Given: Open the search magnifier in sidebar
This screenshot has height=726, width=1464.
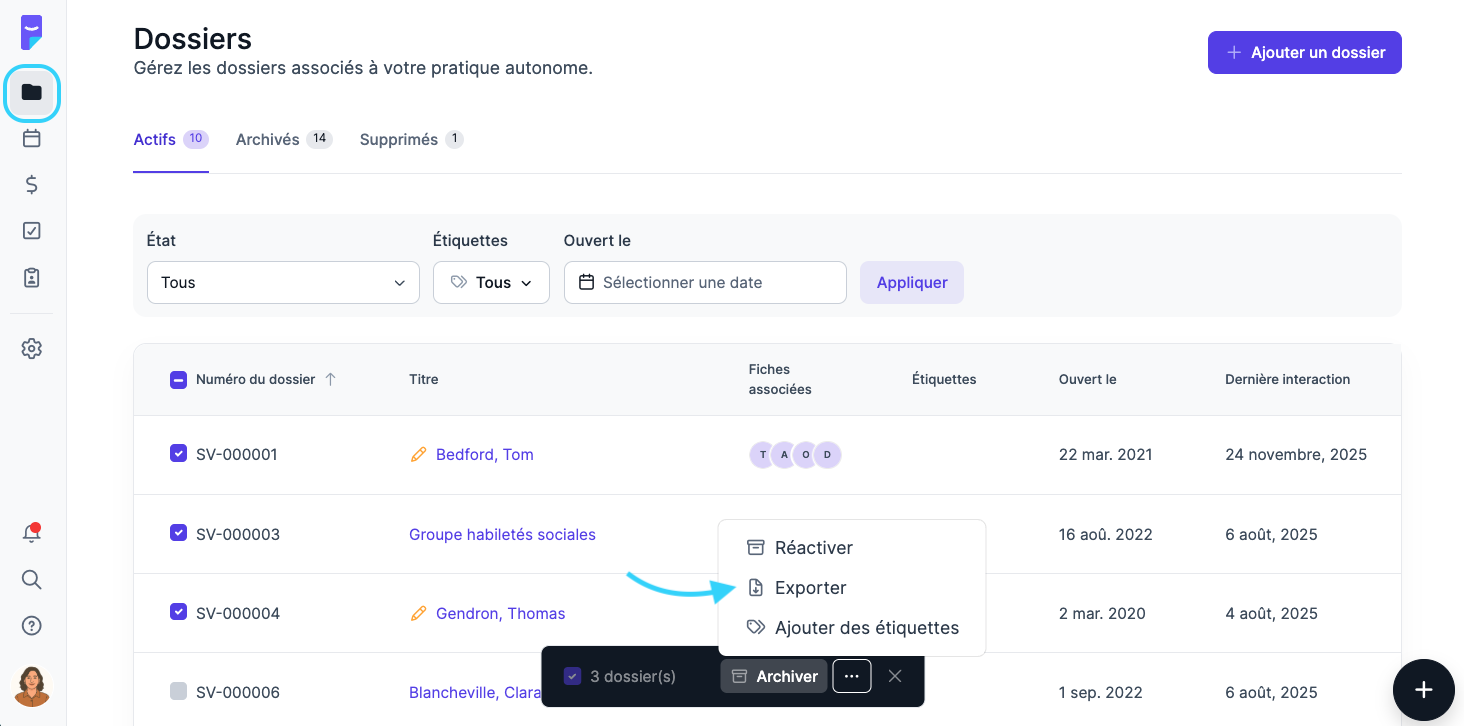Looking at the screenshot, I should coord(32,580).
